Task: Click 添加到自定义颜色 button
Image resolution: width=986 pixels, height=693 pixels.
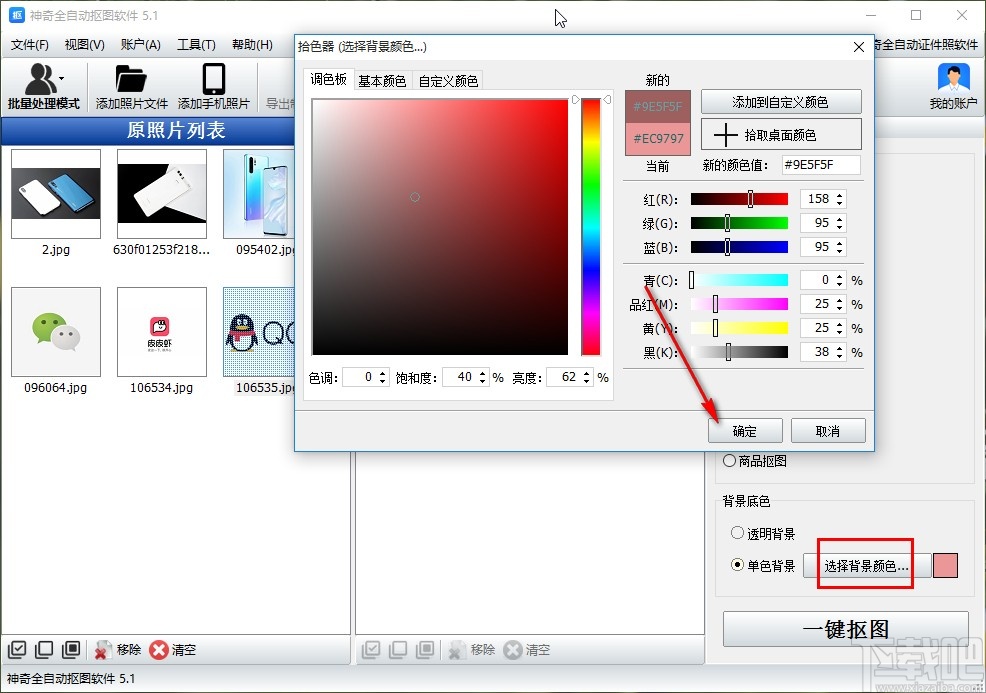Action: 780,102
